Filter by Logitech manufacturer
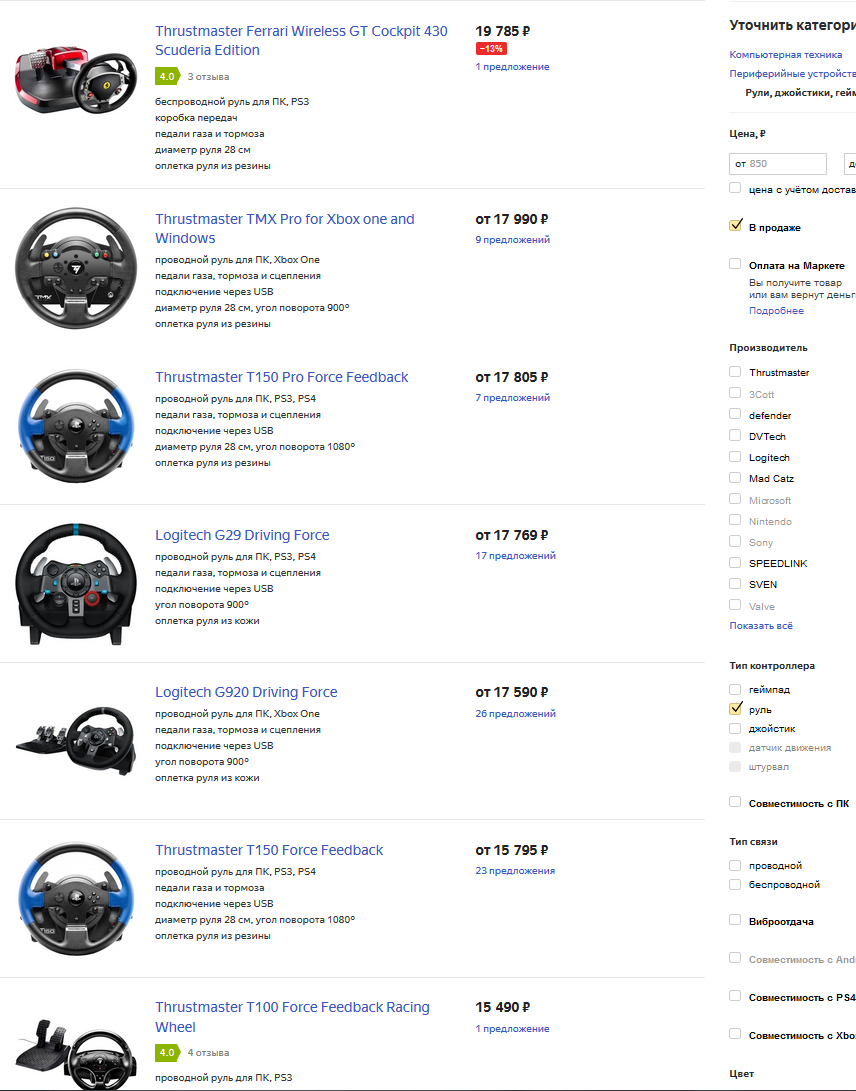Viewport: 856px width, 1091px height. point(735,456)
